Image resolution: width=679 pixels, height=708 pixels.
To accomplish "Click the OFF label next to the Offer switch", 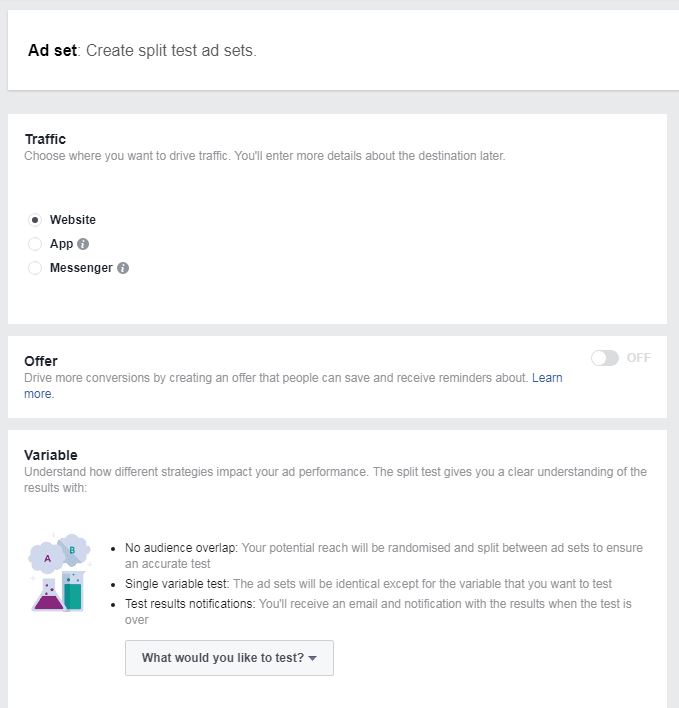I will (639, 358).
